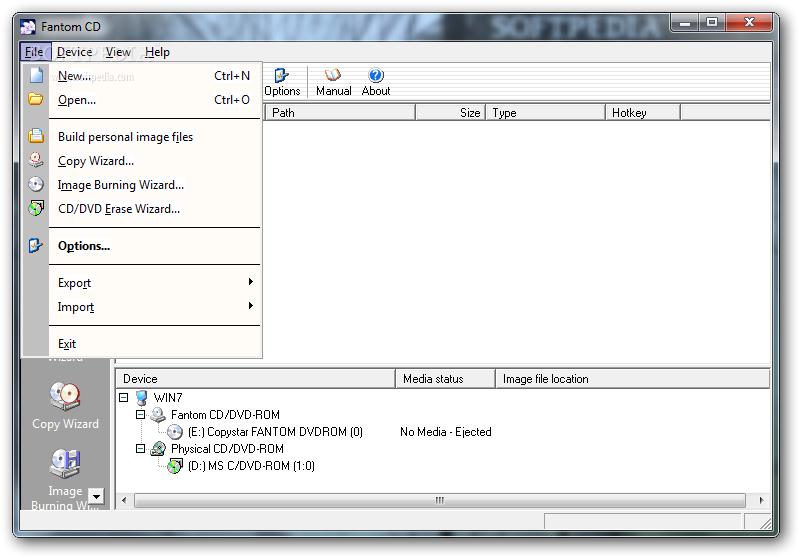
Task: Click the Ctrl+O shortcut text
Action: tap(232, 99)
